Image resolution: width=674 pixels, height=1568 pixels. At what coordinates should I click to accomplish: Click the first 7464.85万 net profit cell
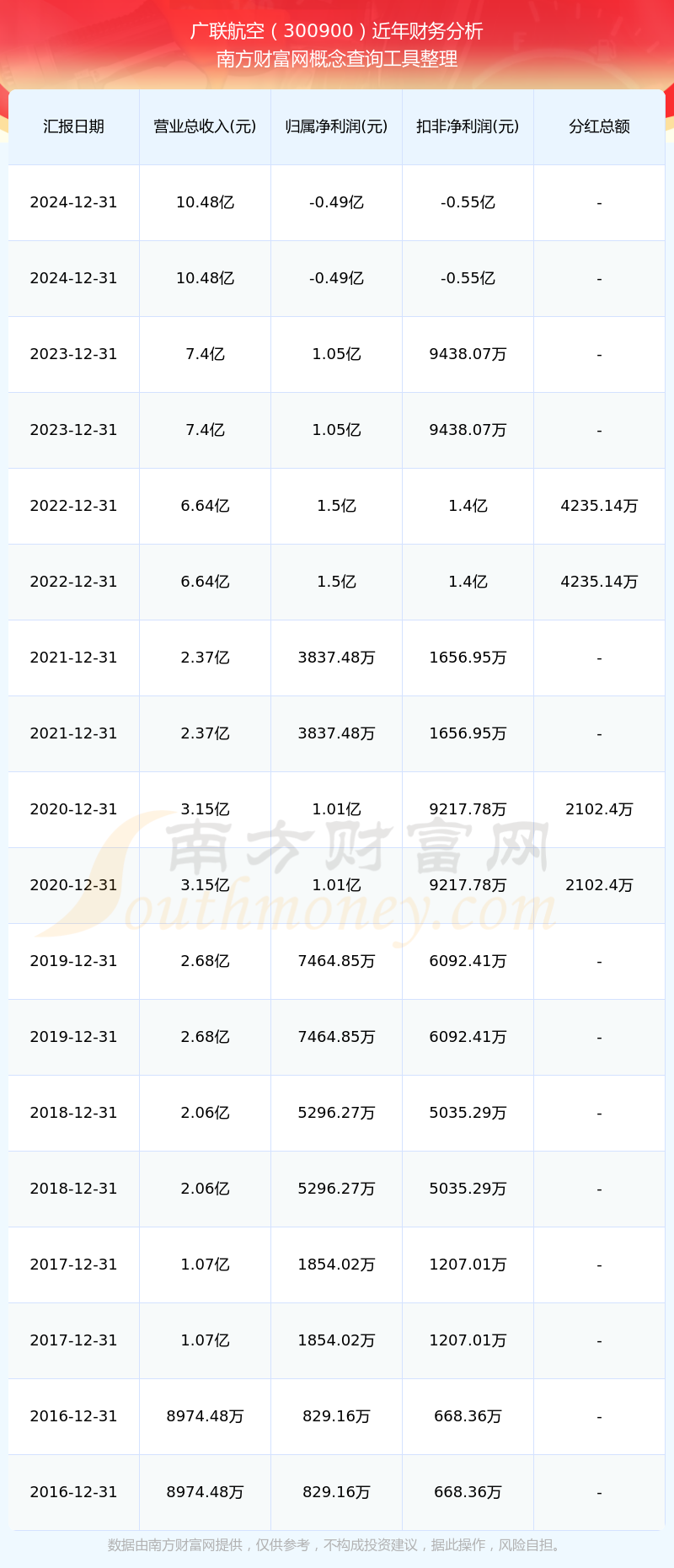point(336,961)
